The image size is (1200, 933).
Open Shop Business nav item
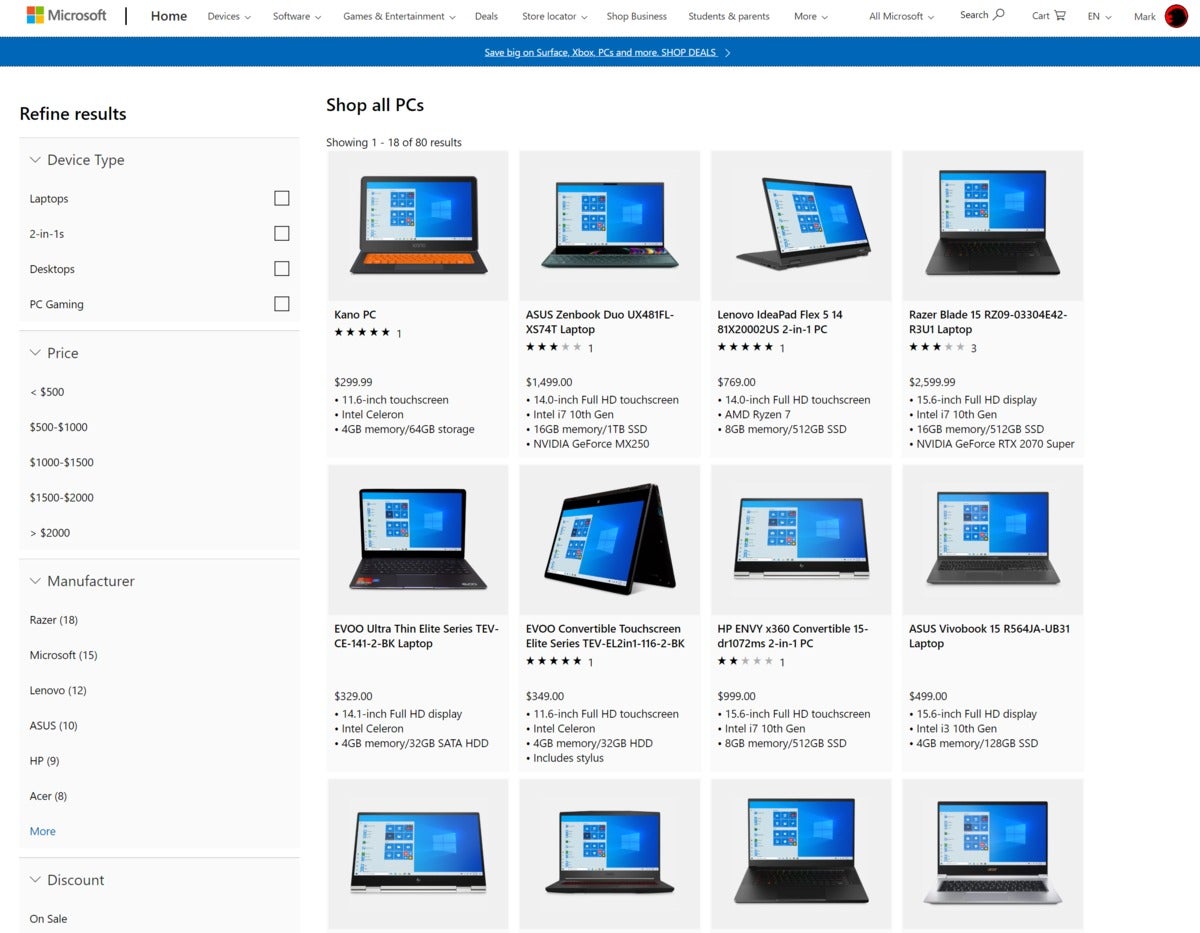point(636,16)
